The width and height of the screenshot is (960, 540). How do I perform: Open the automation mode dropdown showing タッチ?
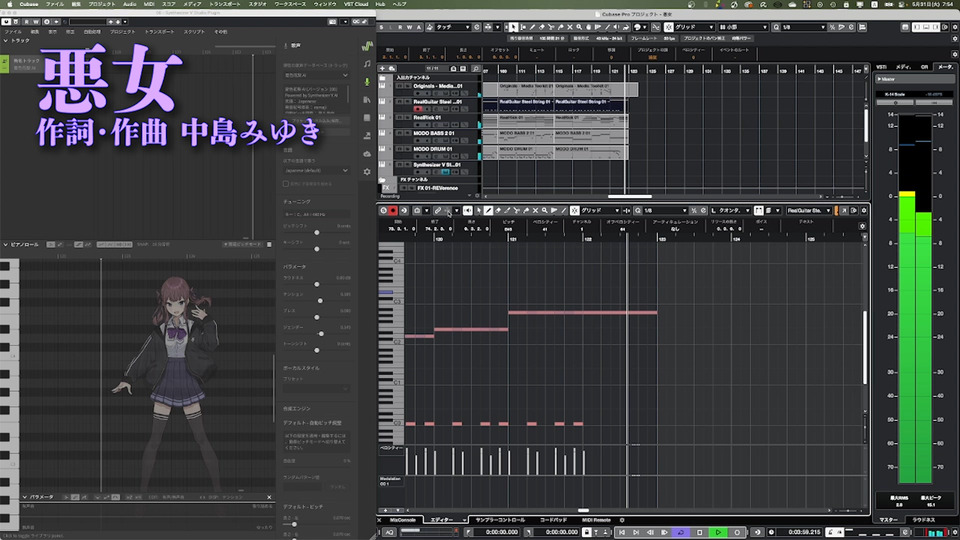point(454,27)
